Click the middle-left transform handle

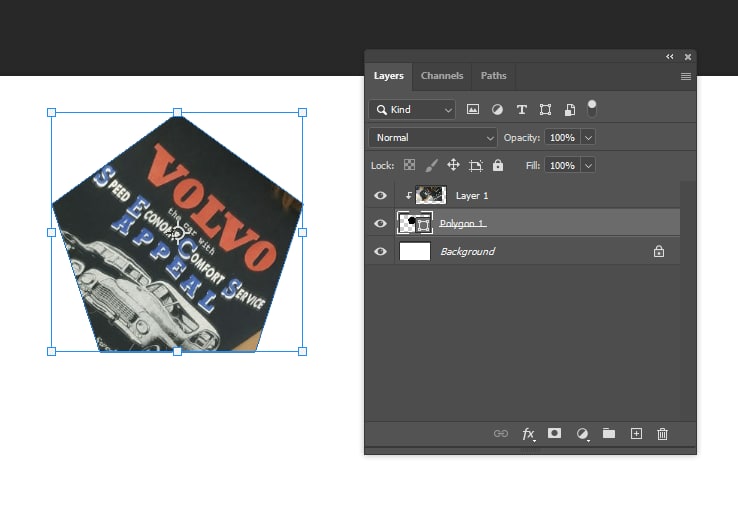point(52,232)
